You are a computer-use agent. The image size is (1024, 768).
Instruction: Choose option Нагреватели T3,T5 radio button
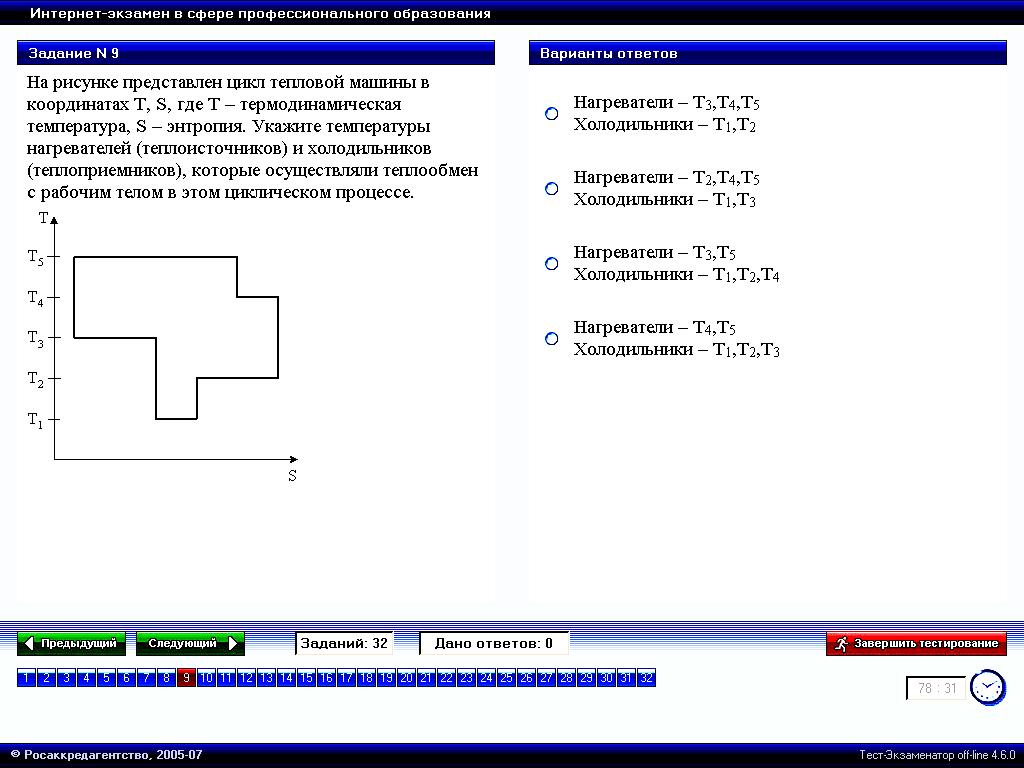click(552, 264)
